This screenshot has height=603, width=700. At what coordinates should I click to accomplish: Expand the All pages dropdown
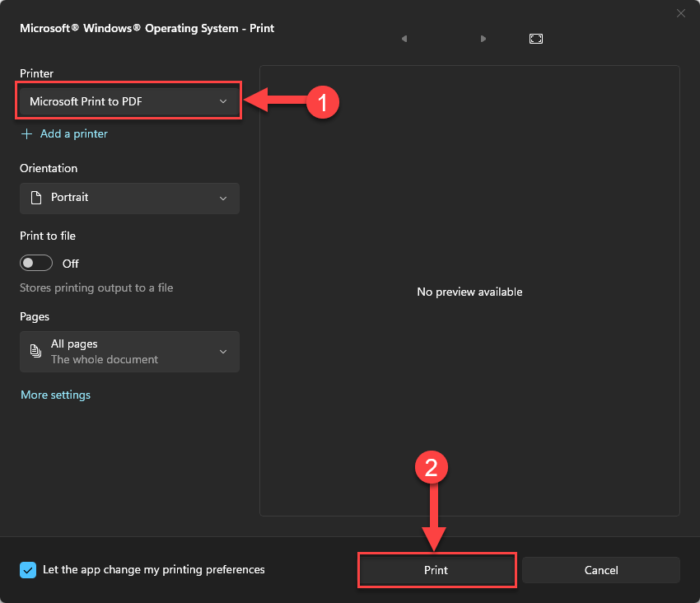click(129, 352)
